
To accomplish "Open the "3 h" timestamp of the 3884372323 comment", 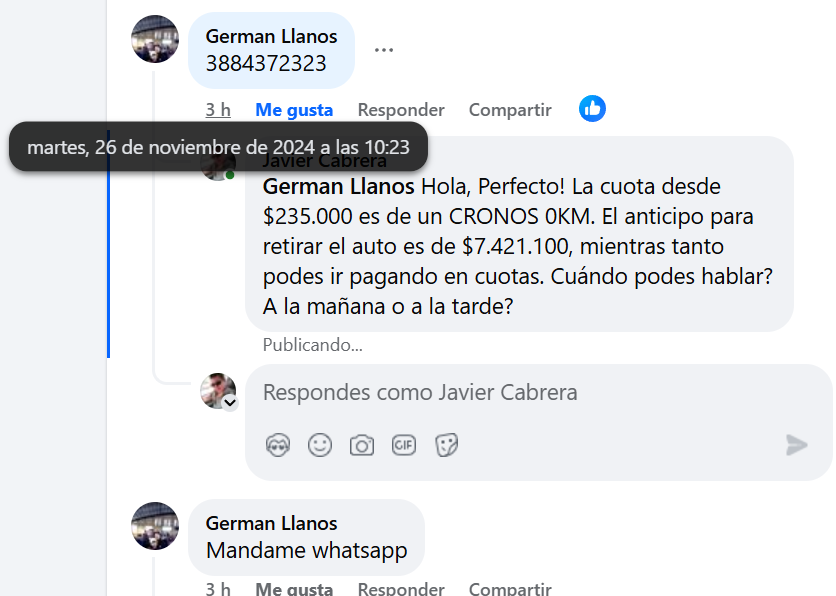I will point(218,110).
